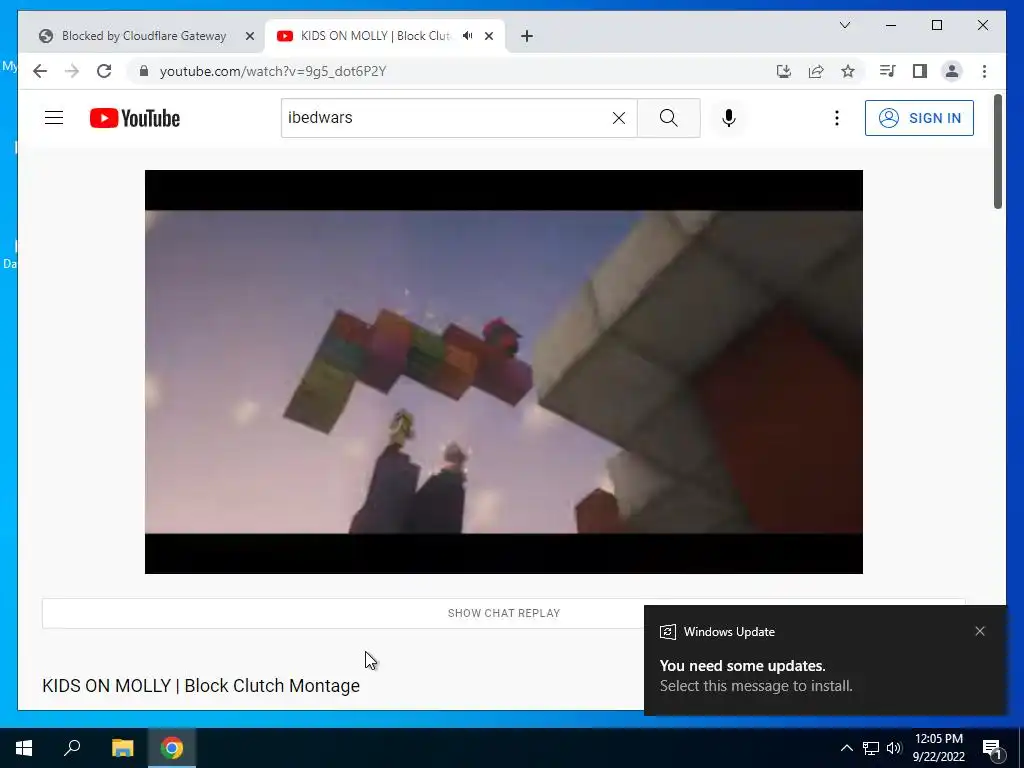Open a new Chrome tab

(x=527, y=36)
